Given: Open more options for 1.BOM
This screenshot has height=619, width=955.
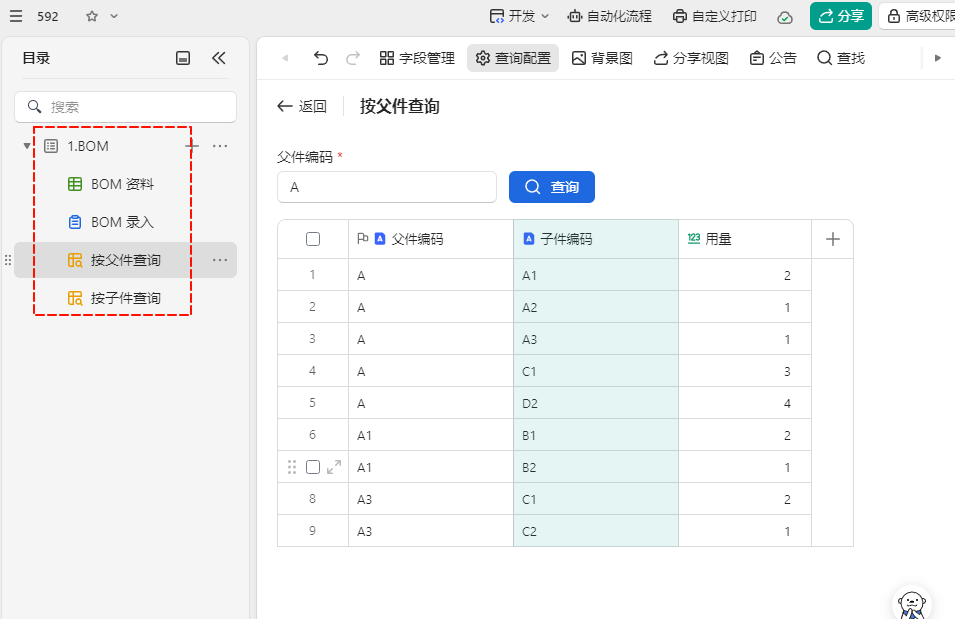Looking at the screenshot, I should [220, 146].
